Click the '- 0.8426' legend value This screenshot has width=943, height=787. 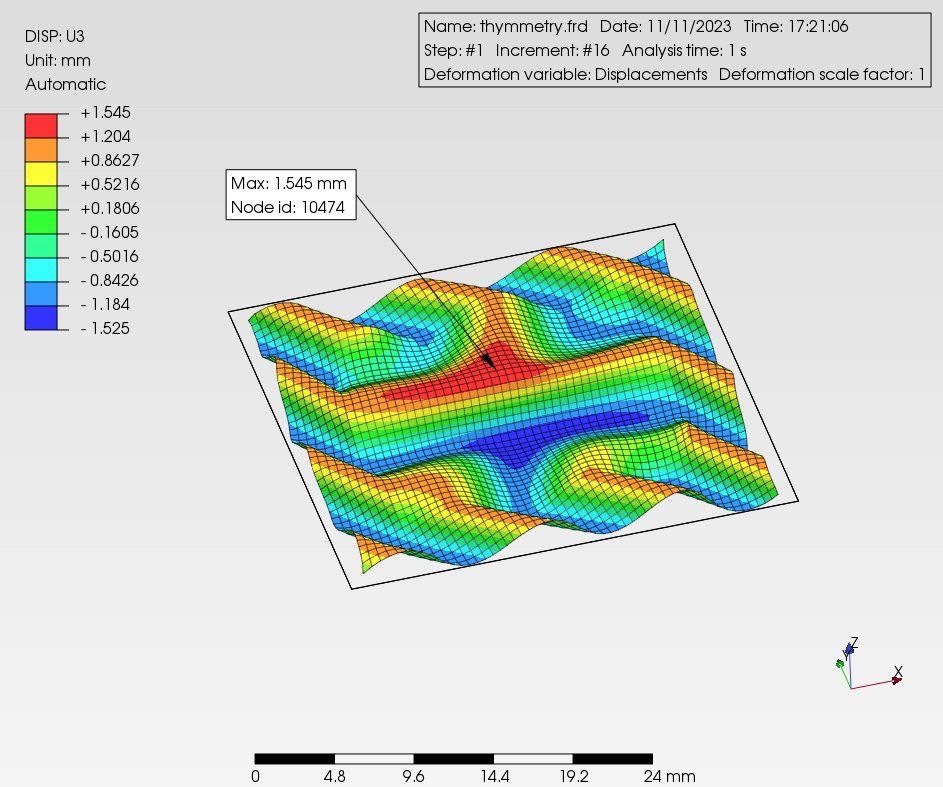[109, 280]
